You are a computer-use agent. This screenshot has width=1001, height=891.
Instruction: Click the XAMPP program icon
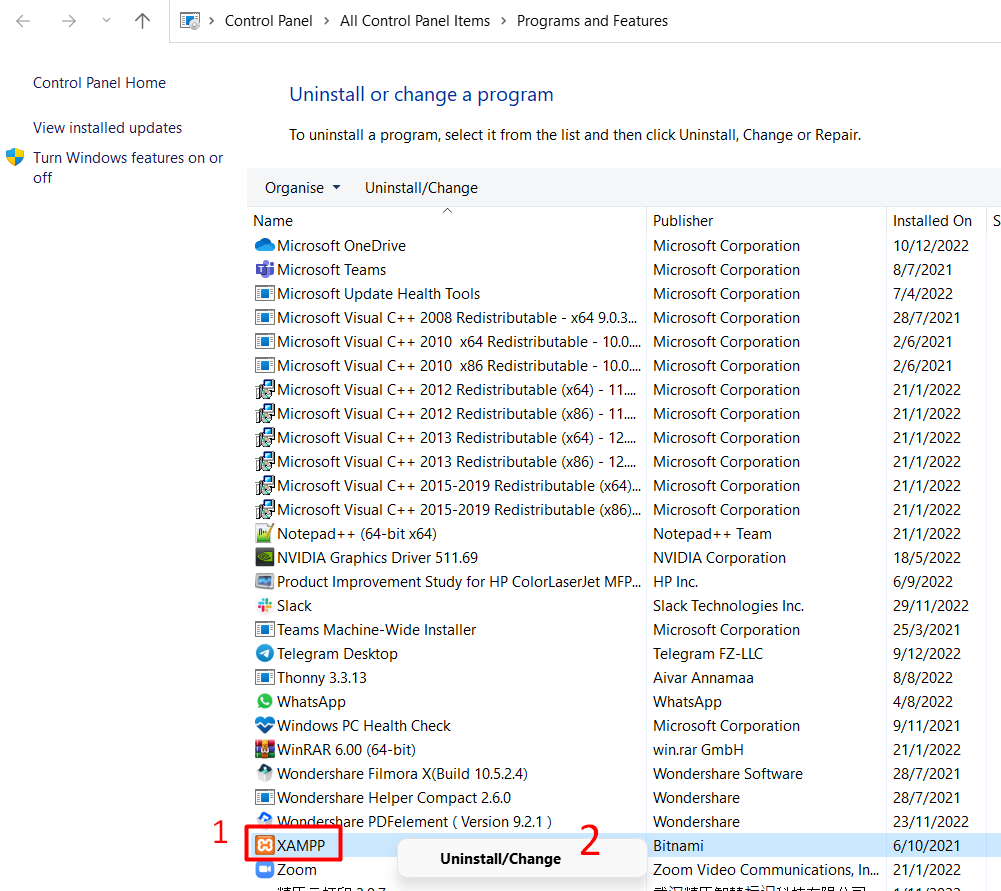(x=264, y=845)
